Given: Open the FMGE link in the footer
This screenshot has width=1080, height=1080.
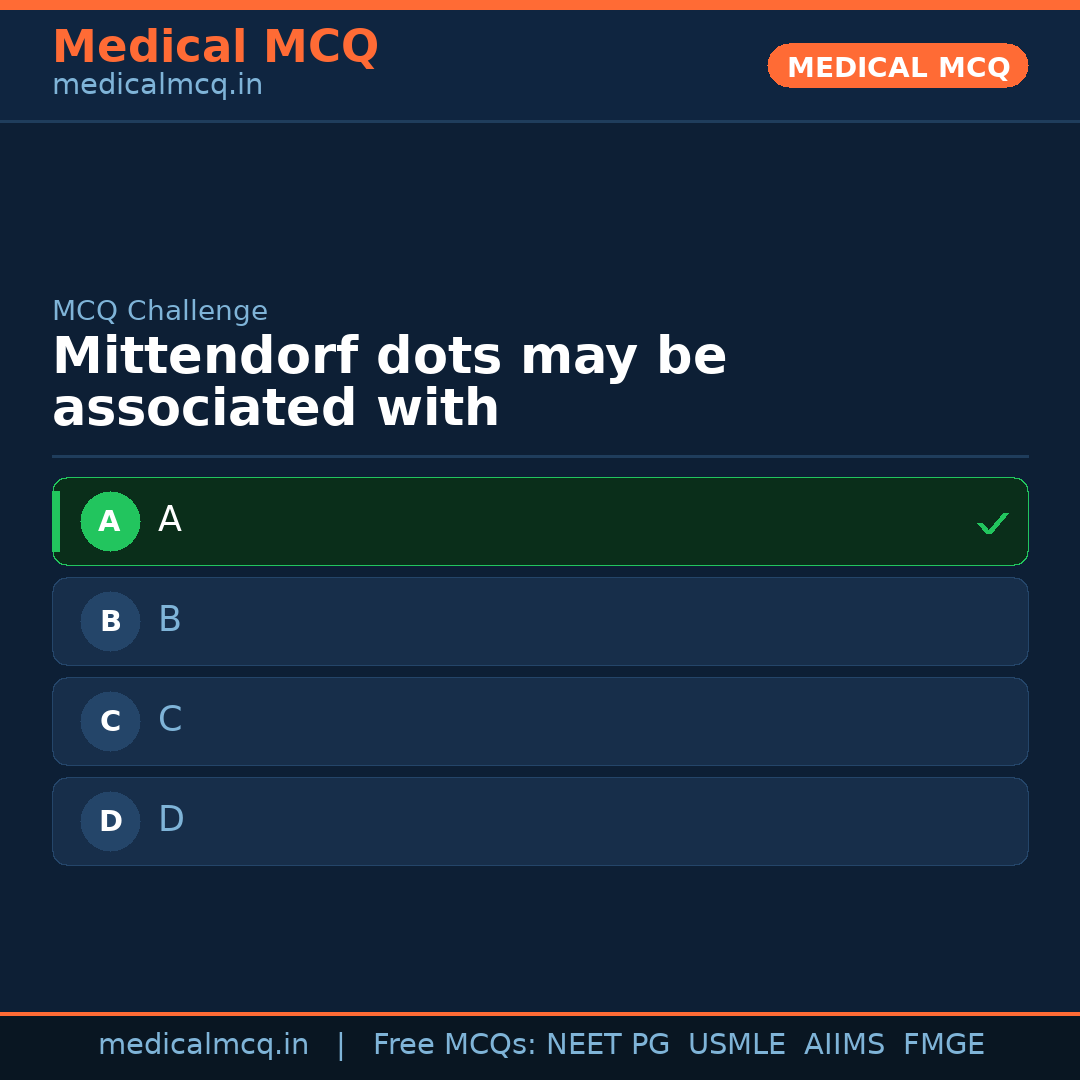Looking at the screenshot, I should point(943,1044).
